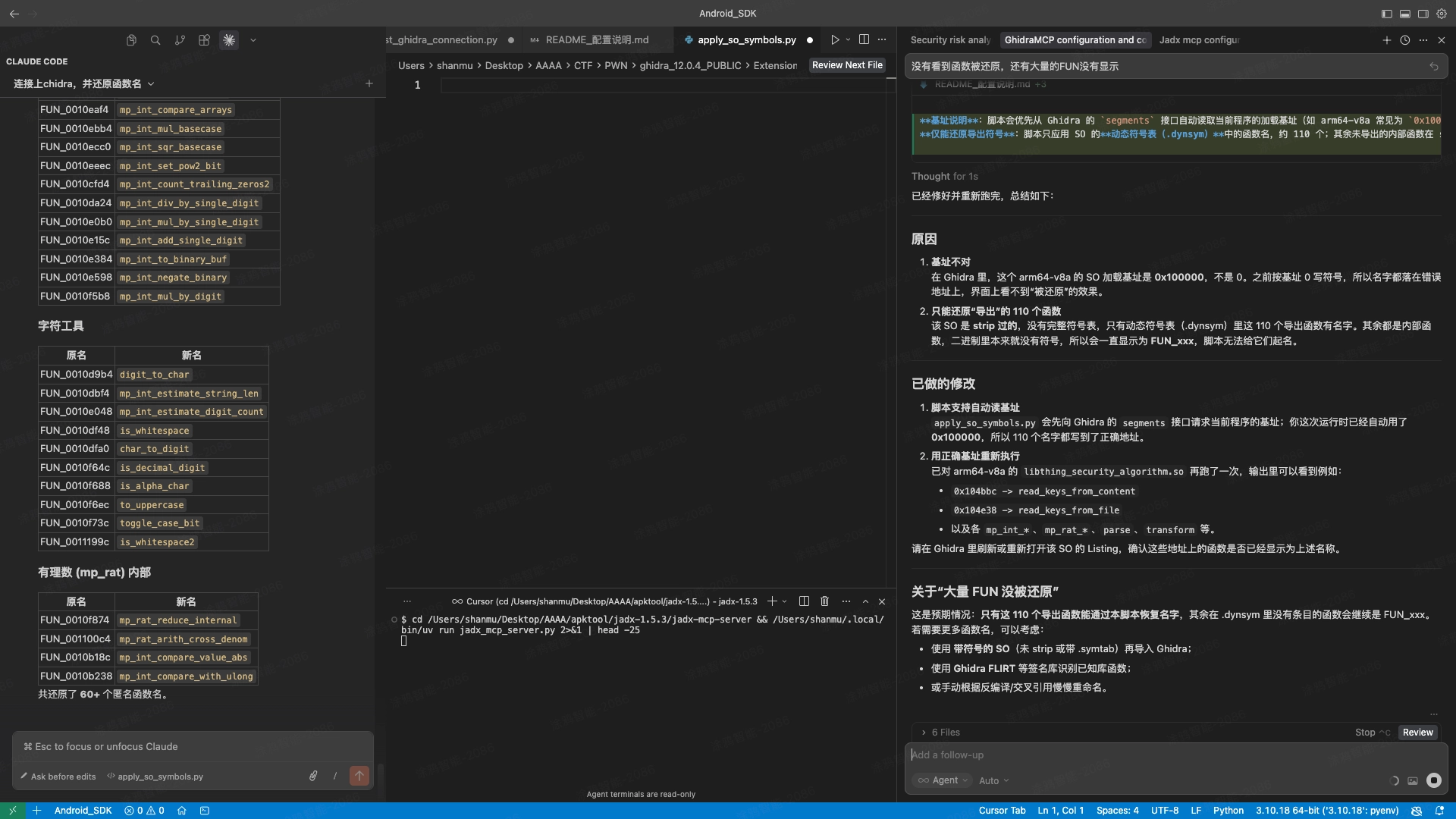
Task: Toggle the primary side bar layout
Action: click(1386, 14)
